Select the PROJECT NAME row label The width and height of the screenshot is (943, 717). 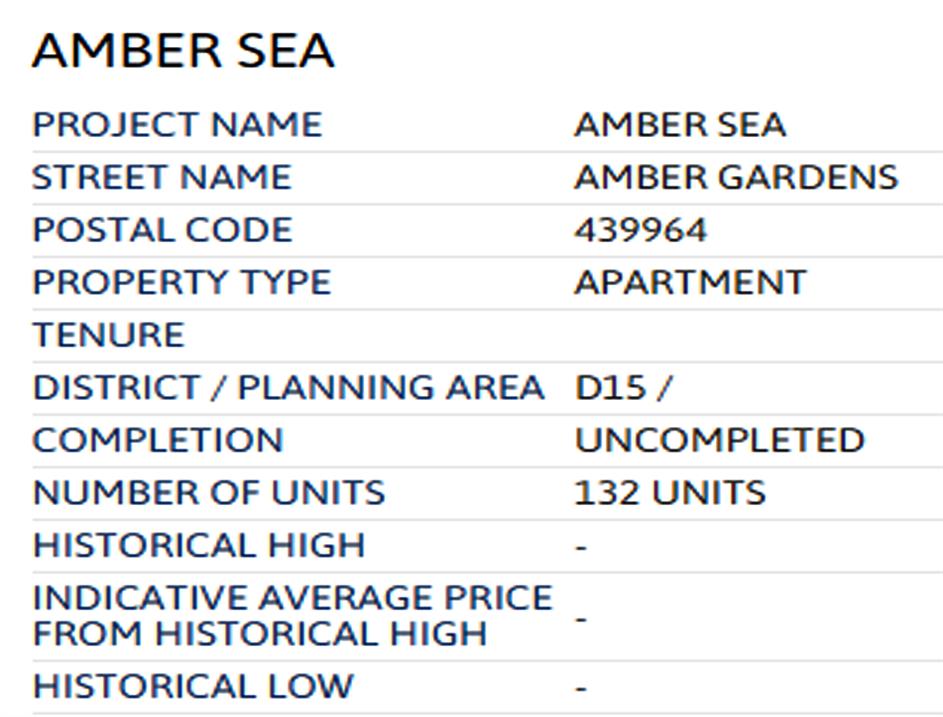click(x=177, y=125)
